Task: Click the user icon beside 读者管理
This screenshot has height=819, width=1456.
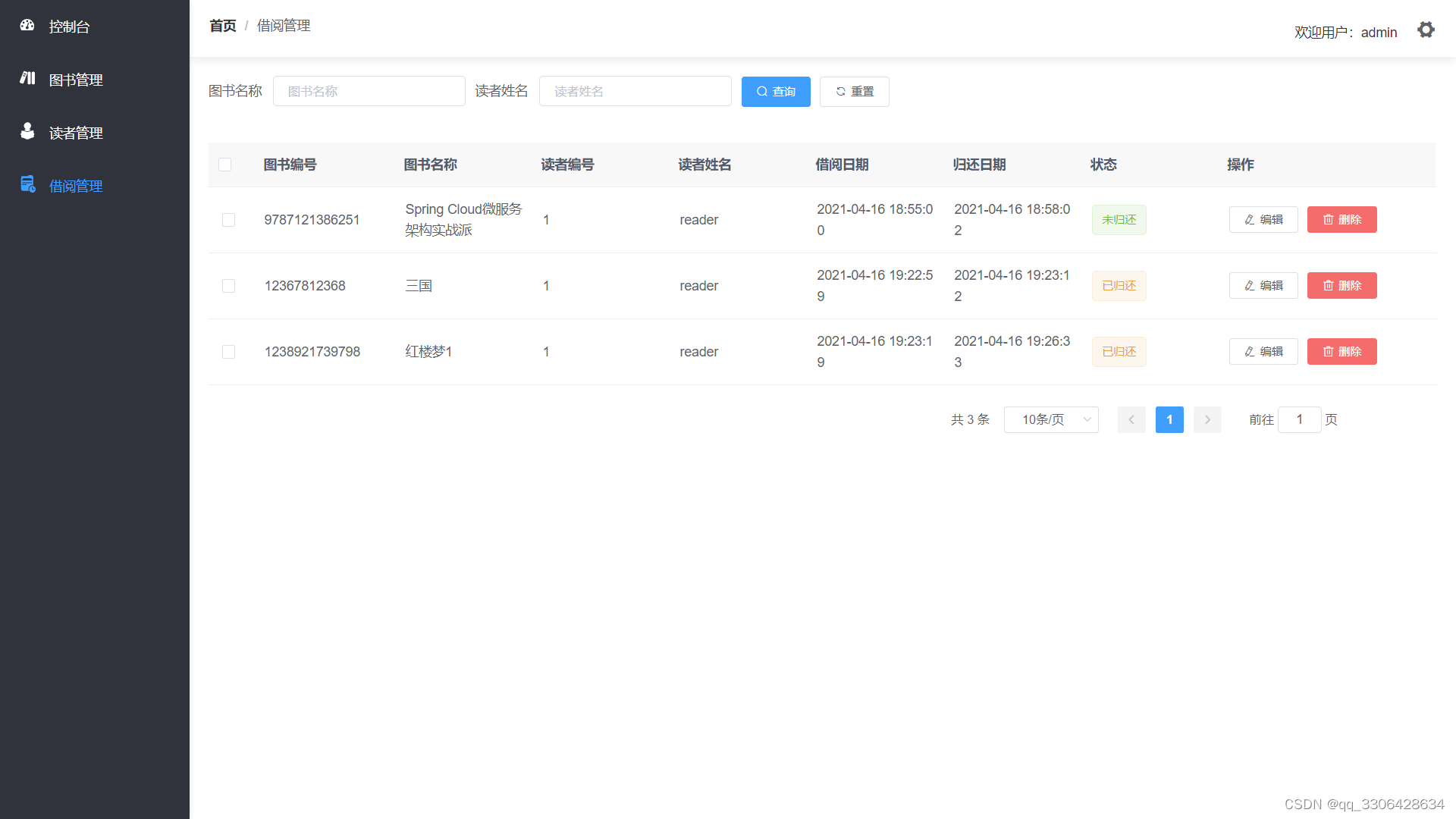Action: pyautogui.click(x=27, y=131)
